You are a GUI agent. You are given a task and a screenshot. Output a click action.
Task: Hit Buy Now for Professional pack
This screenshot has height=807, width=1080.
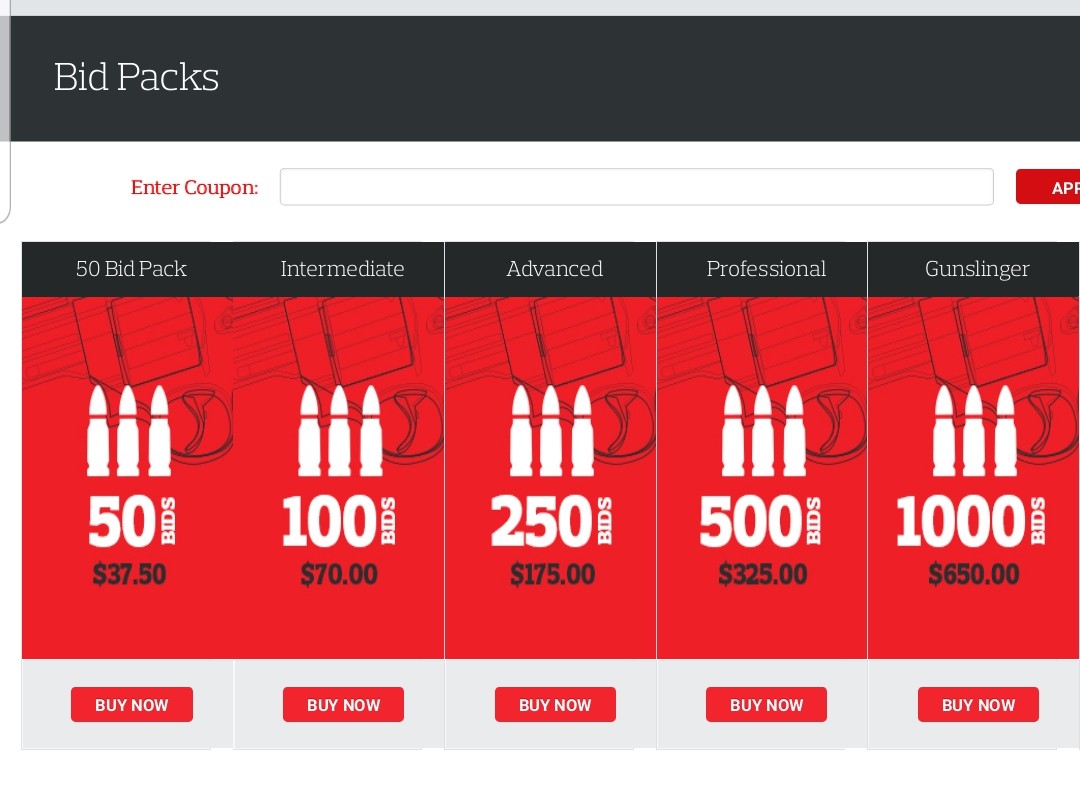[x=766, y=705]
